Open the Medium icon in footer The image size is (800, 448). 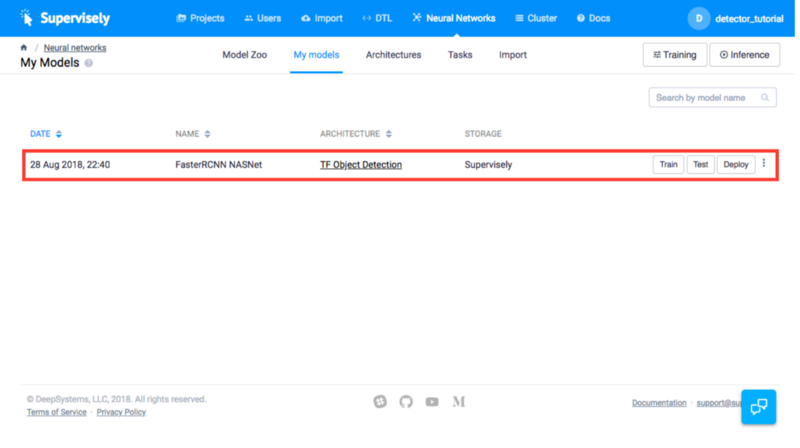459,402
